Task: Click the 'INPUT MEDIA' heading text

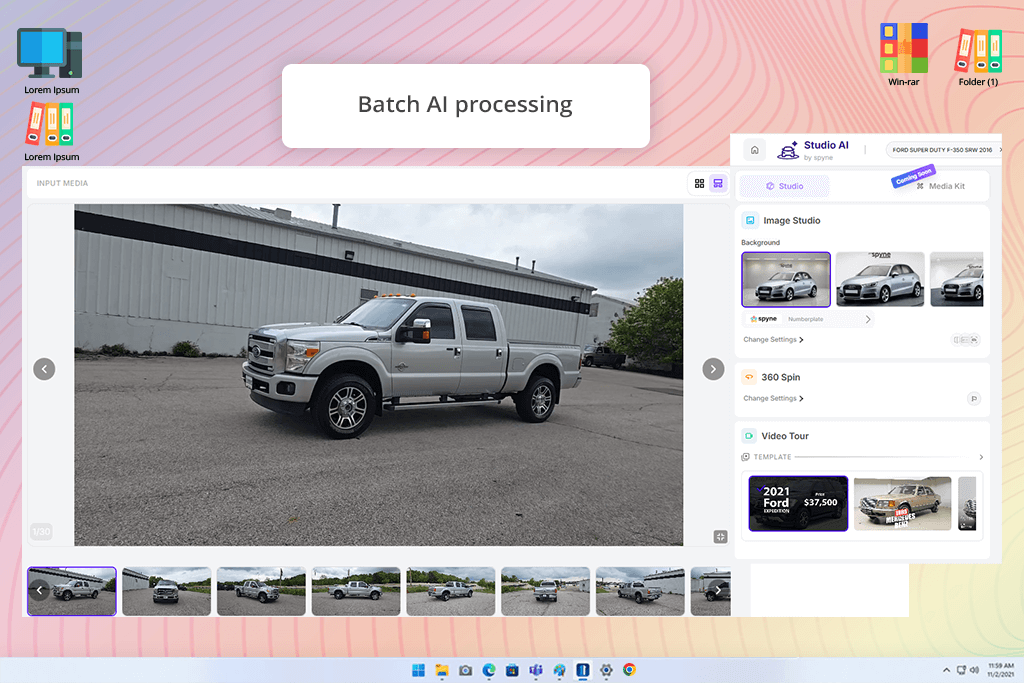Action: click(x=62, y=183)
